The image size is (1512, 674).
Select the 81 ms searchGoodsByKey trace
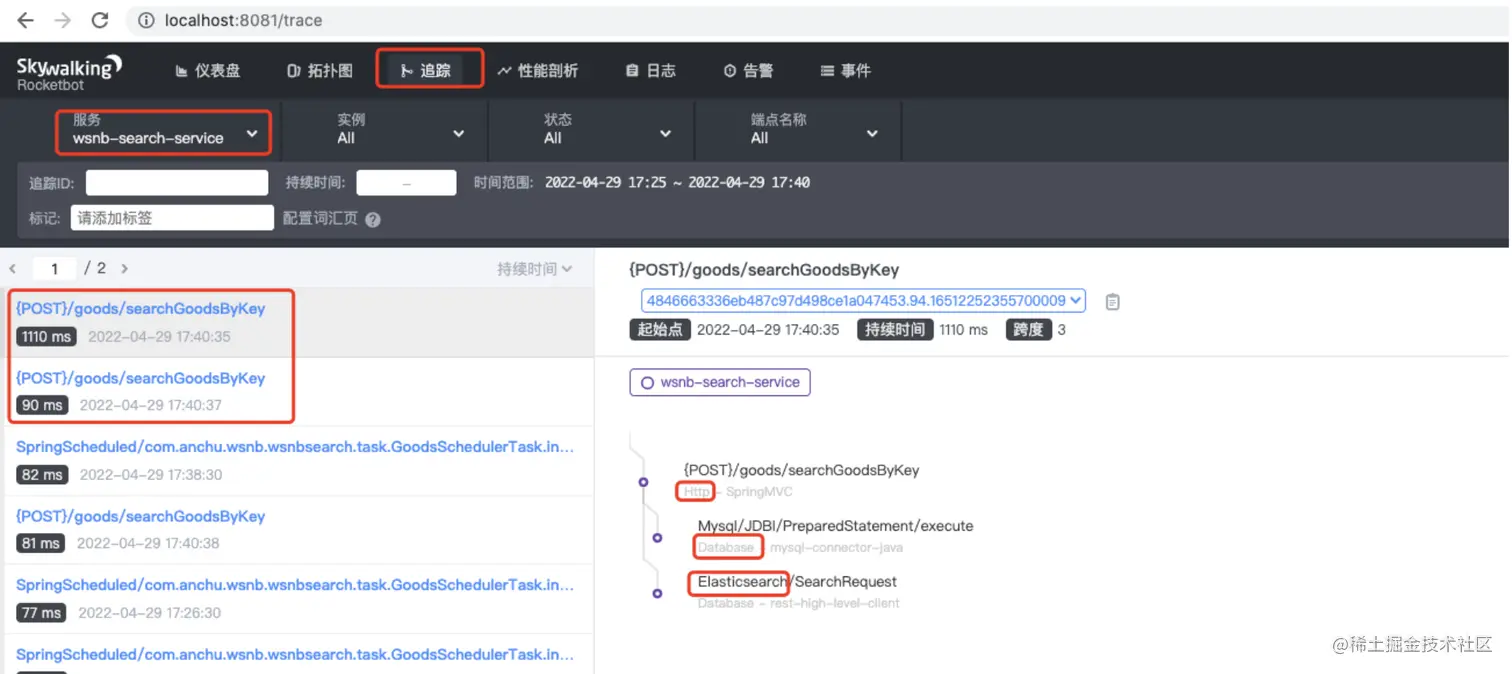click(297, 530)
